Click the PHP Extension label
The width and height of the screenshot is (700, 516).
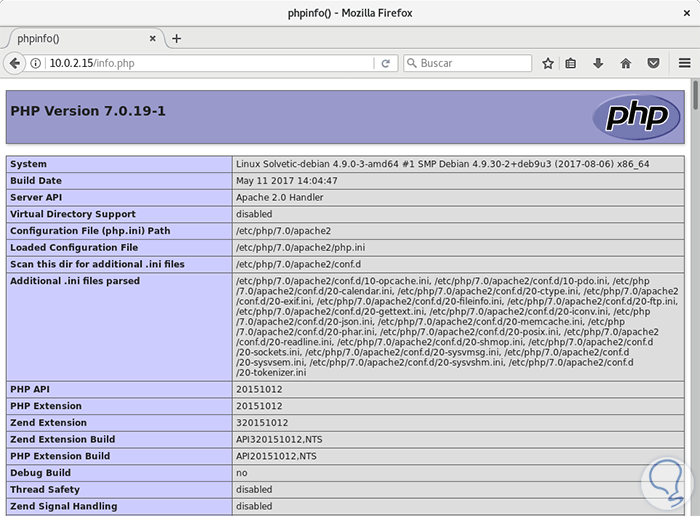coord(46,406)
